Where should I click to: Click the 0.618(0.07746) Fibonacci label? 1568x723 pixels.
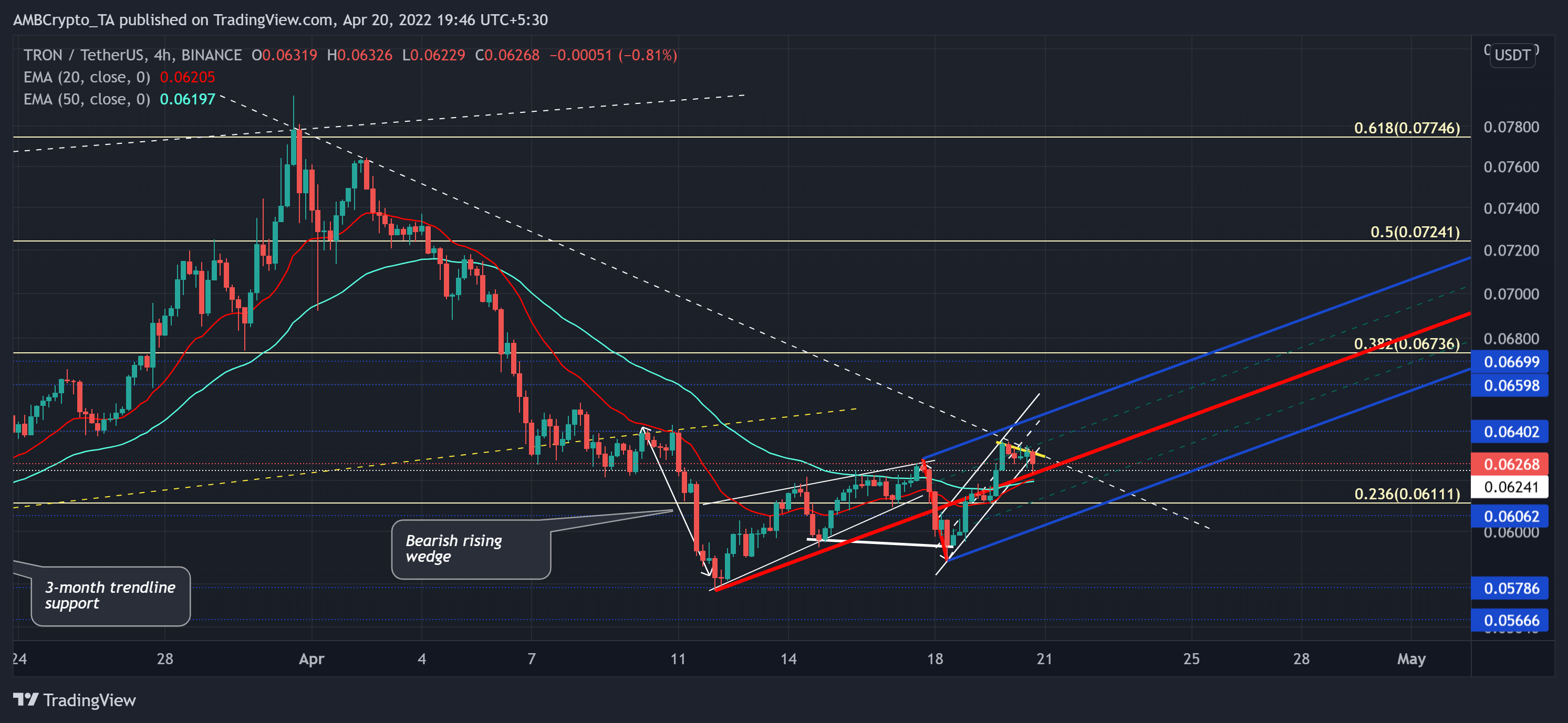point(1407,128)
